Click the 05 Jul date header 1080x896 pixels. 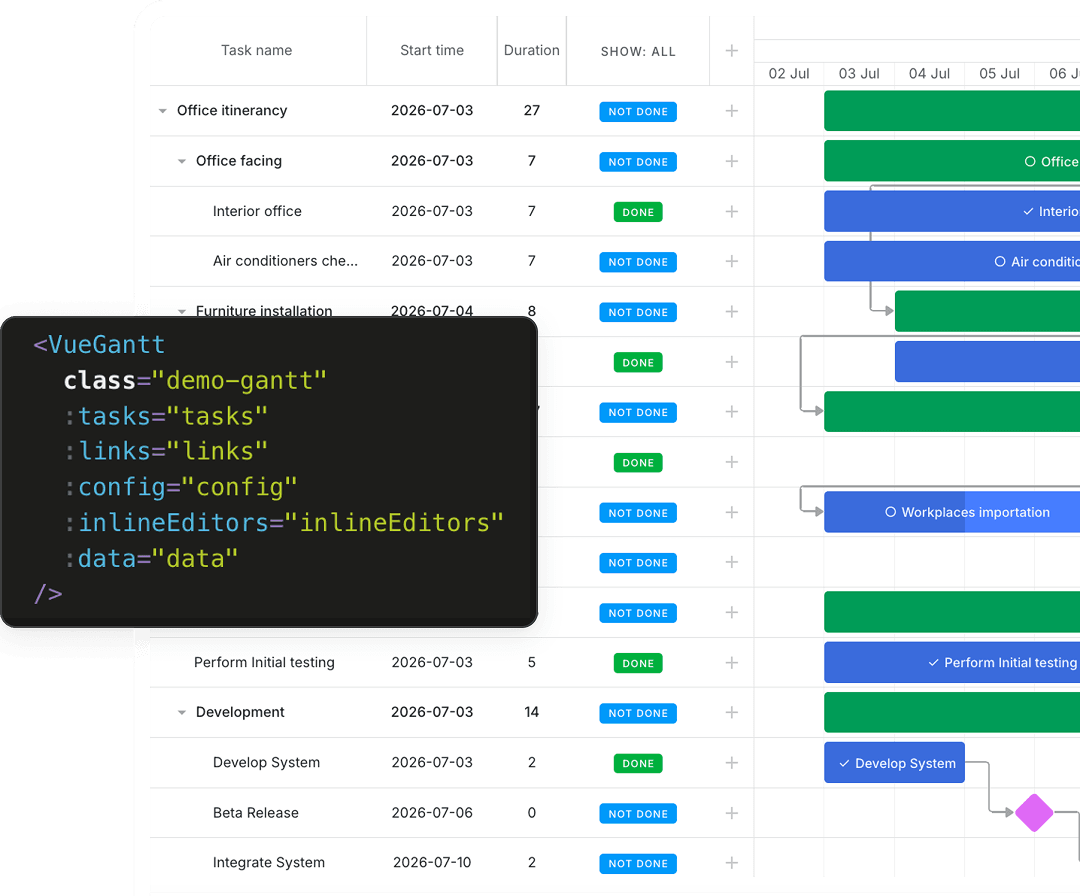[999, 74]
